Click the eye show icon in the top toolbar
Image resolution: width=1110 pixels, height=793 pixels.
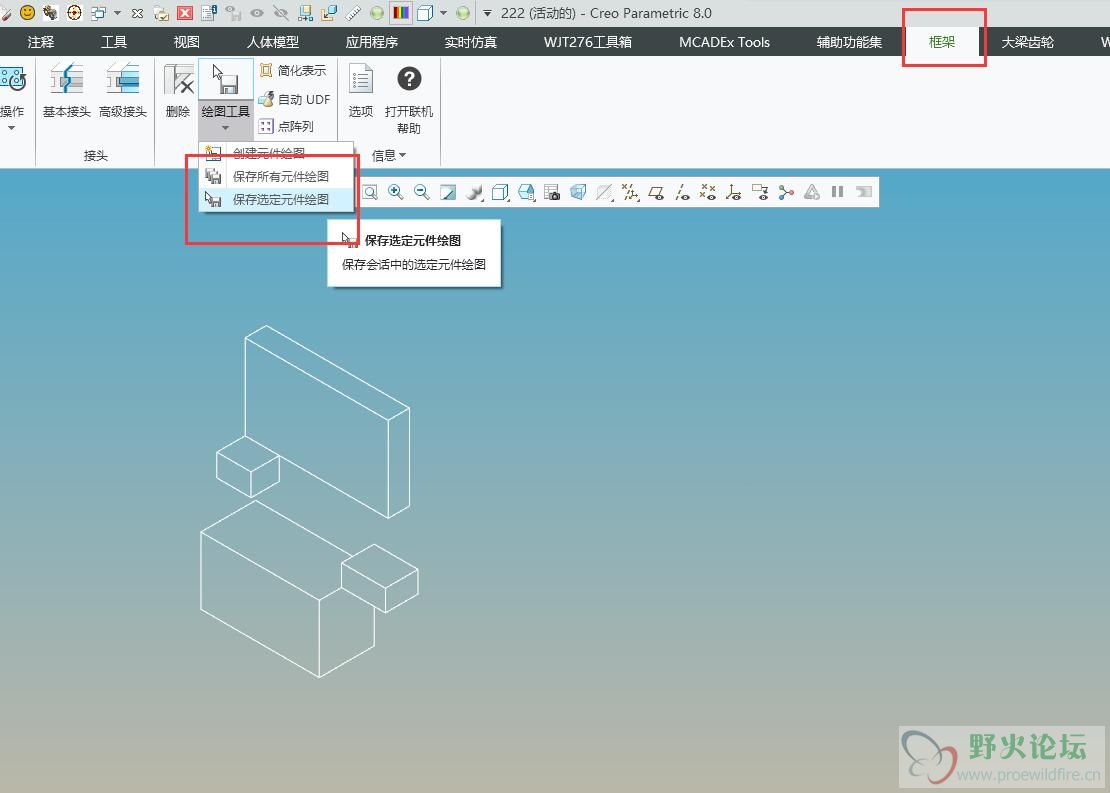click(x=257, y=13)
